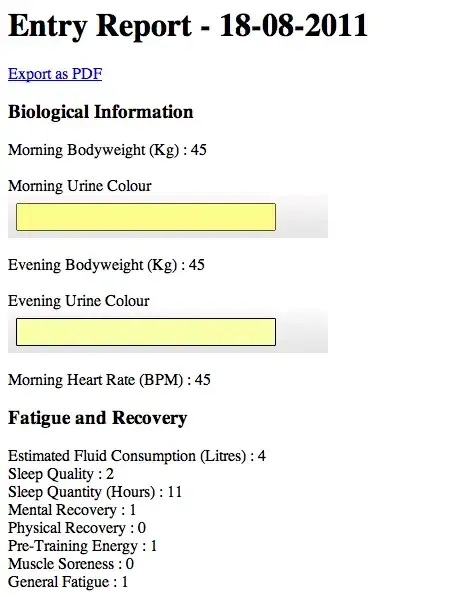Click the Fatigue and Recovery heading
Viewport: 476px width, 597px height.
[x=97, y=418]
